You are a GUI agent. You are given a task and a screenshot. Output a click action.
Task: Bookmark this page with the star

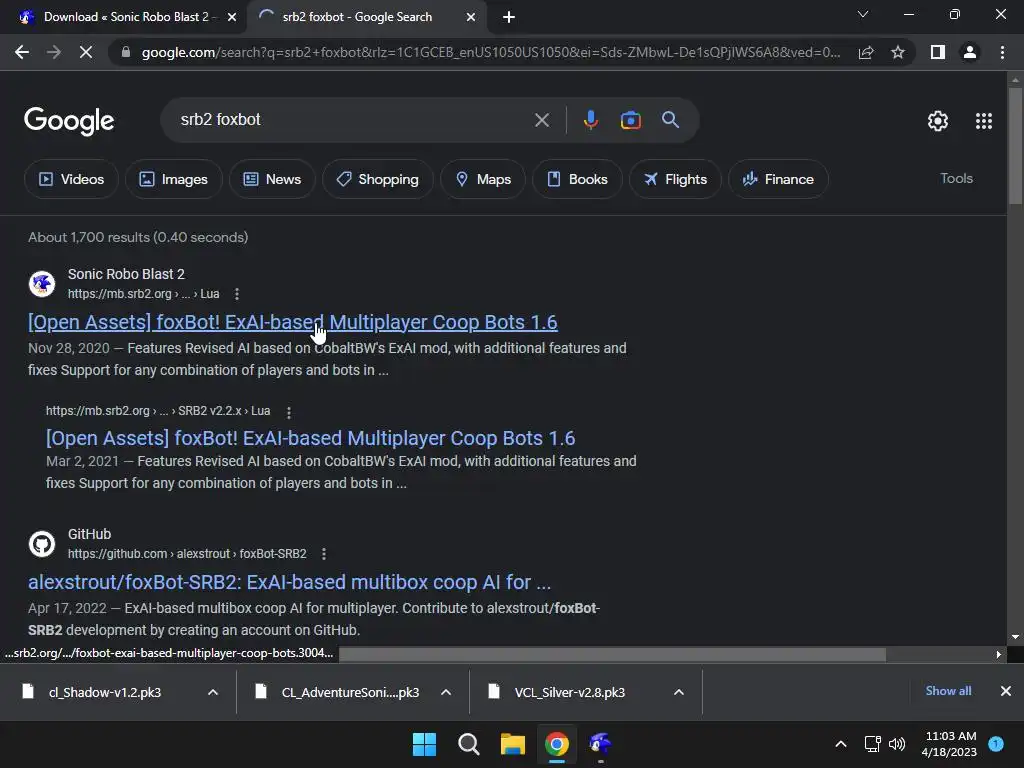(898, 52)
